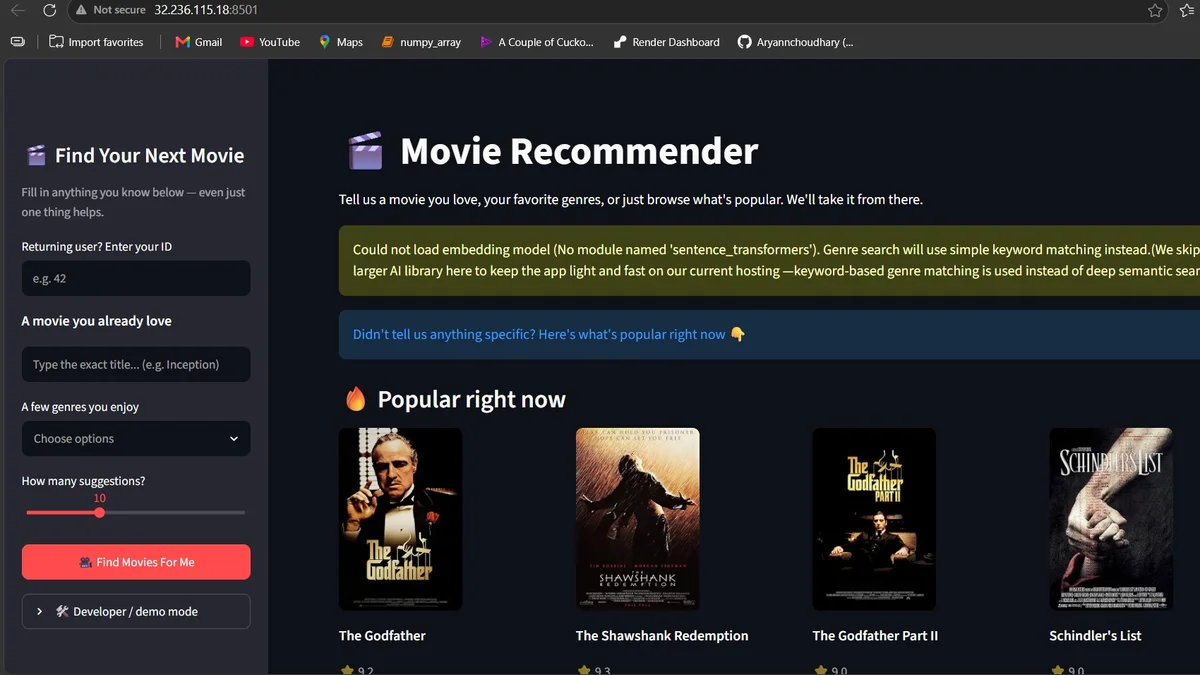The height and width of the screenshot is (675, 1200).
Task: Click the Find Movies For Me button
Action: pyautogui.click(x=136, y=562)
